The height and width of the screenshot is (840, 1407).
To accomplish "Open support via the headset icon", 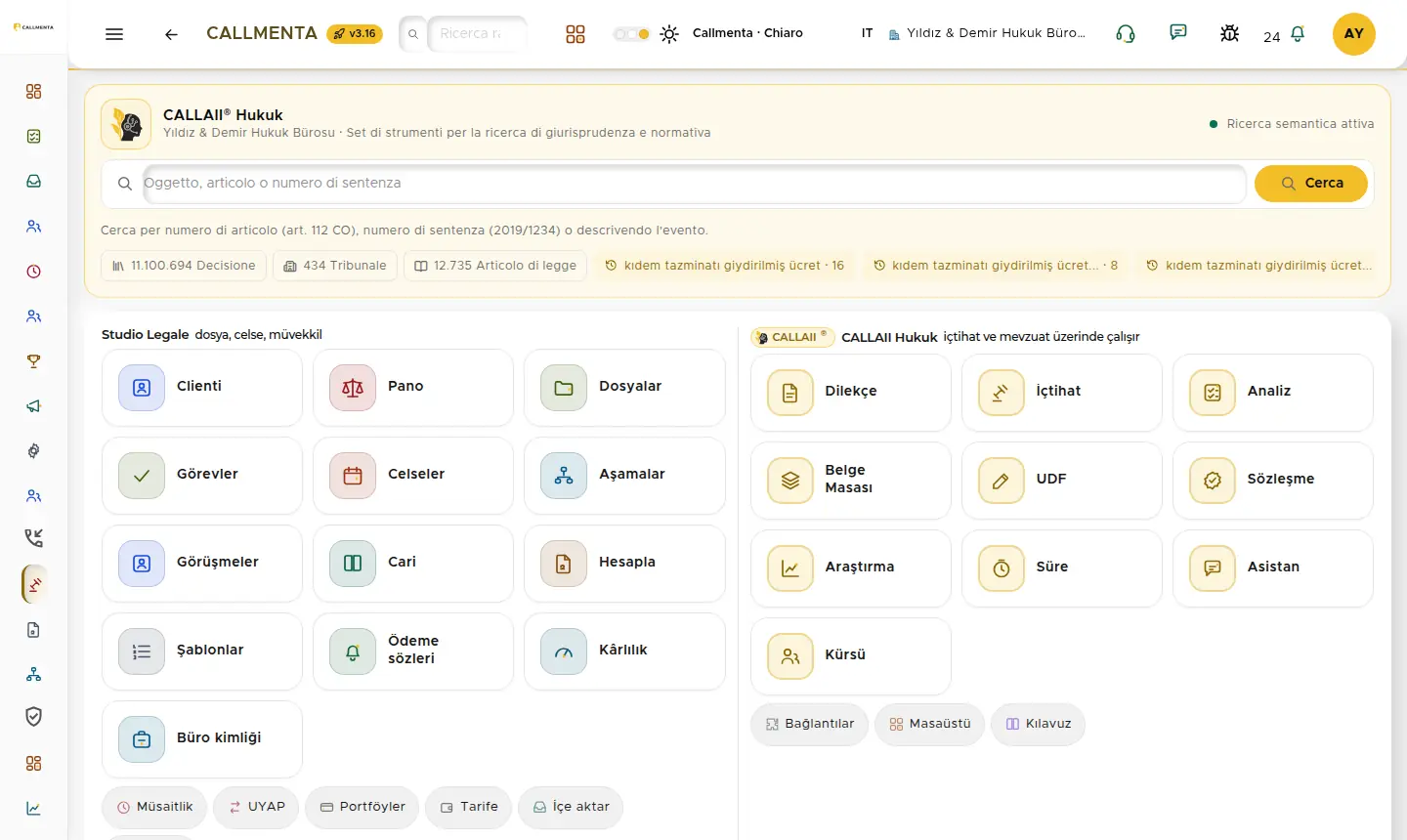I will coord(1126,34).
